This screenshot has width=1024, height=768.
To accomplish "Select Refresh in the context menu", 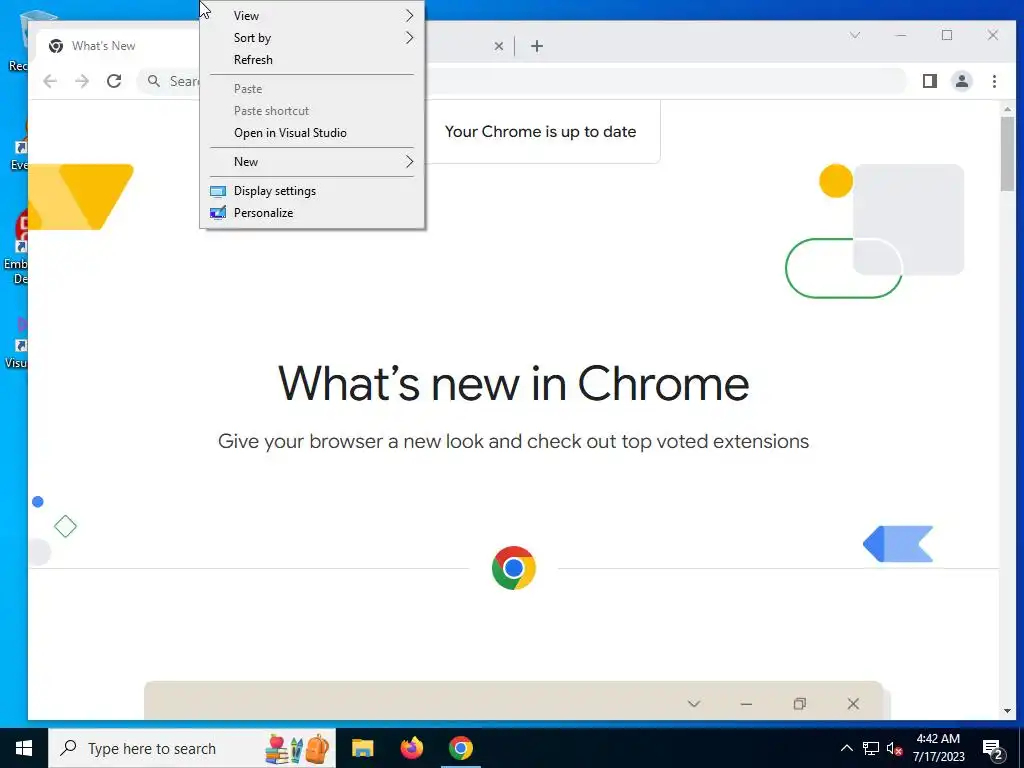I will point(312,60).
